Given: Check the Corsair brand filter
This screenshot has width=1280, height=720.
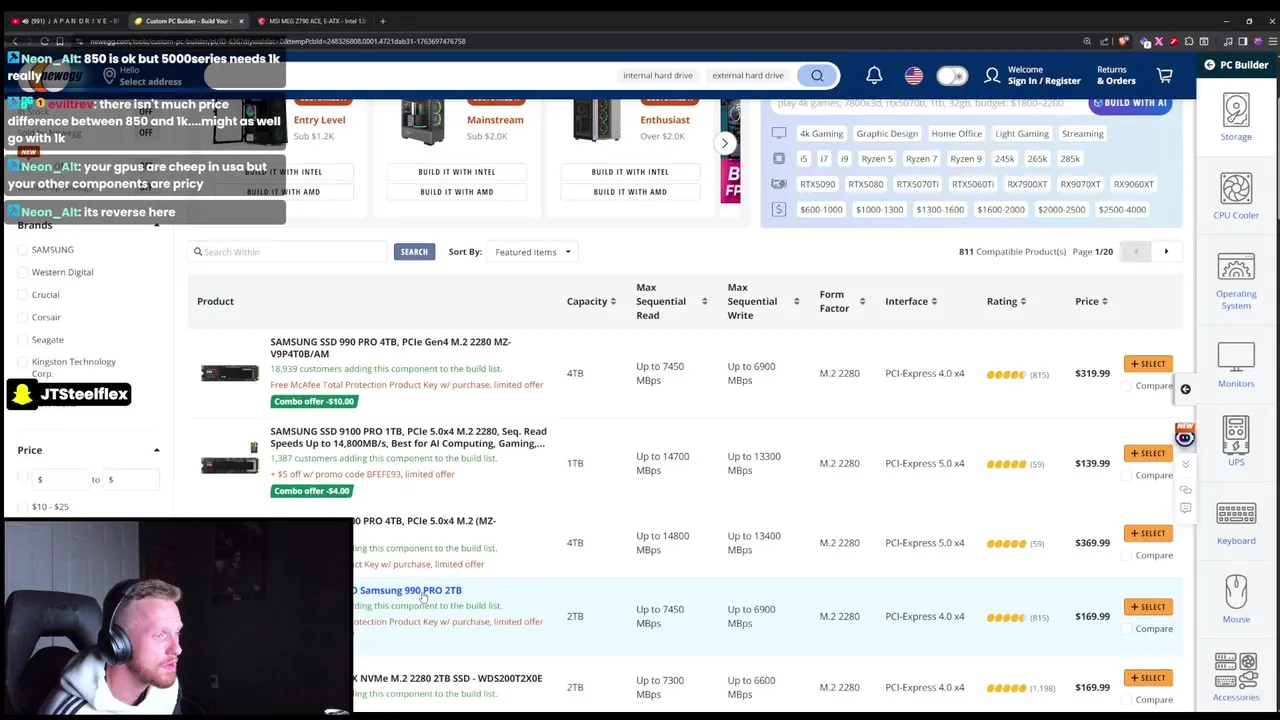Looking at the screenshot, I should tap(23, 317).
